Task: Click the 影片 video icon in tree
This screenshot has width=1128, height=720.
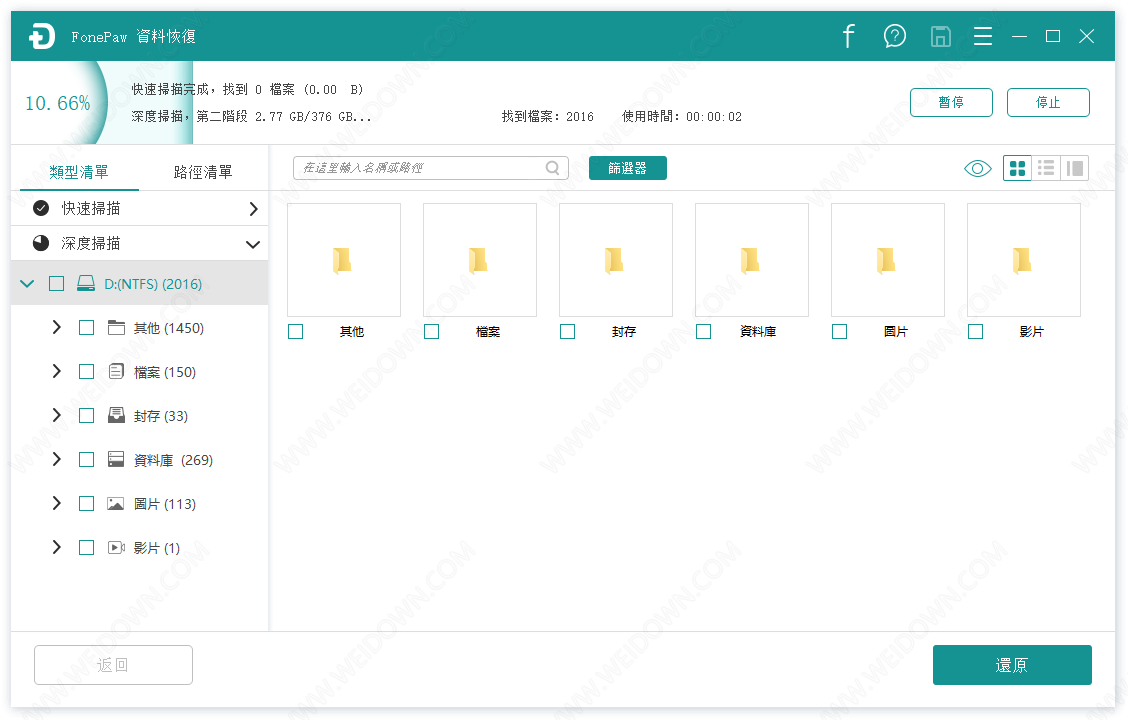Action: (116, 547)
